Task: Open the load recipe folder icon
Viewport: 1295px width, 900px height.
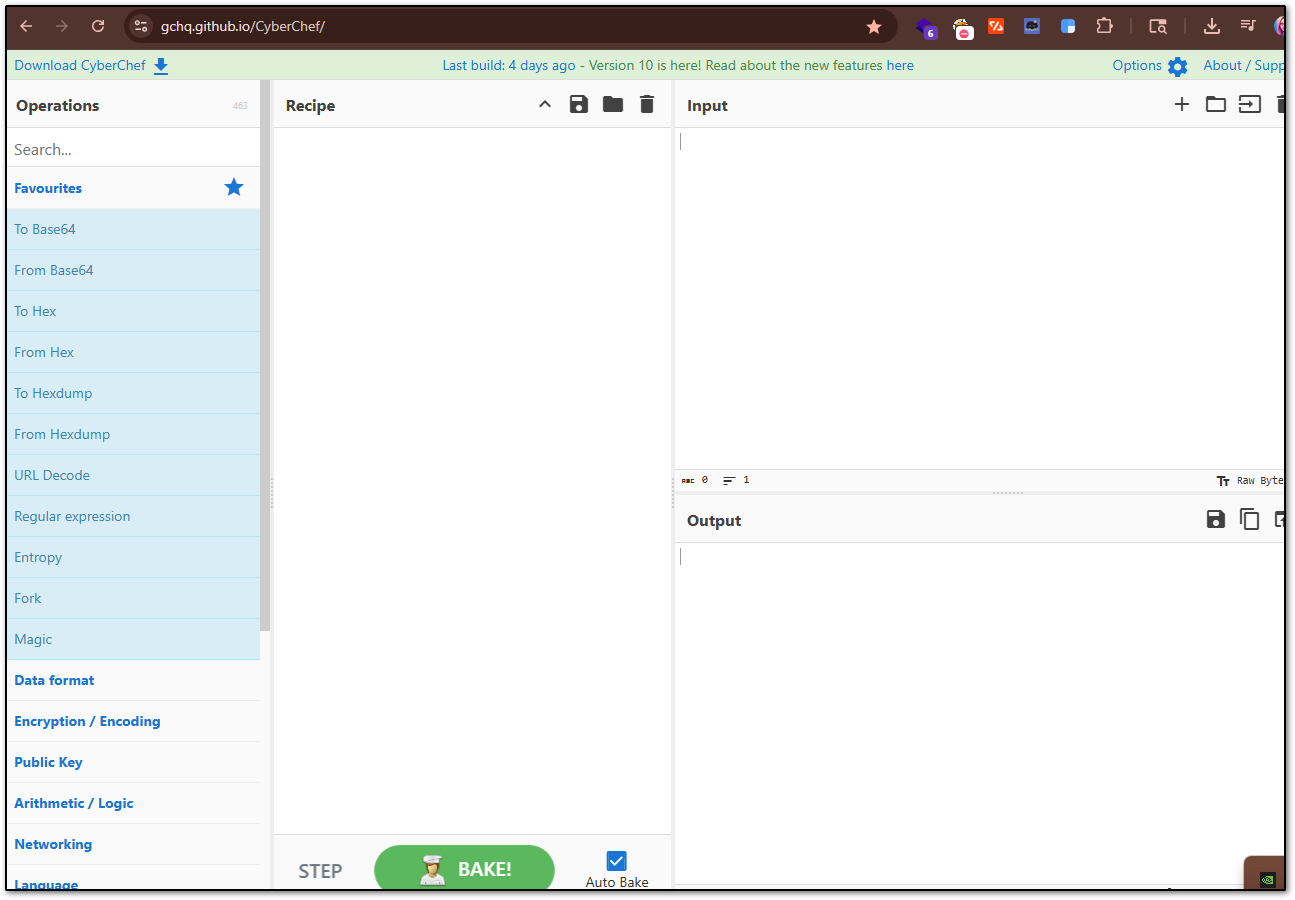Action: 613,104
